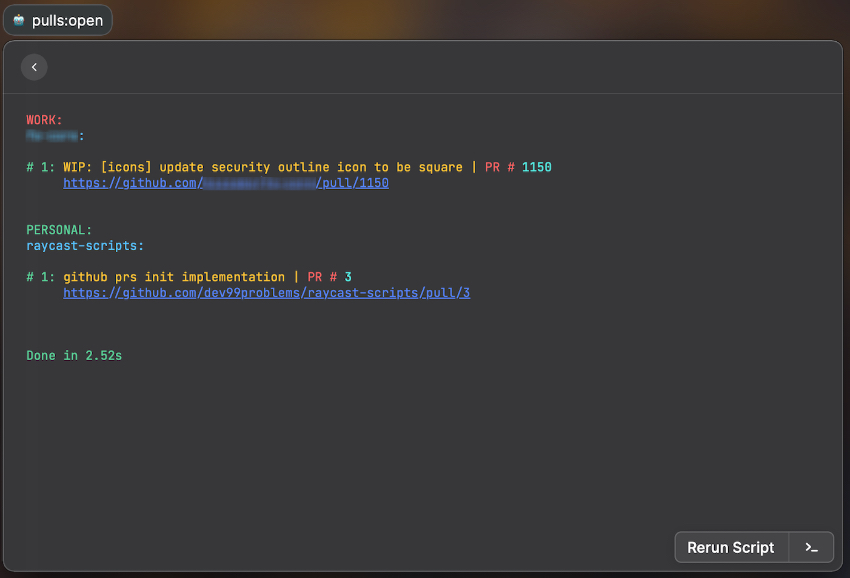Click the PERSONAL: heading text
Viewport: 850px width, 578px height.
tap(59, 230)
